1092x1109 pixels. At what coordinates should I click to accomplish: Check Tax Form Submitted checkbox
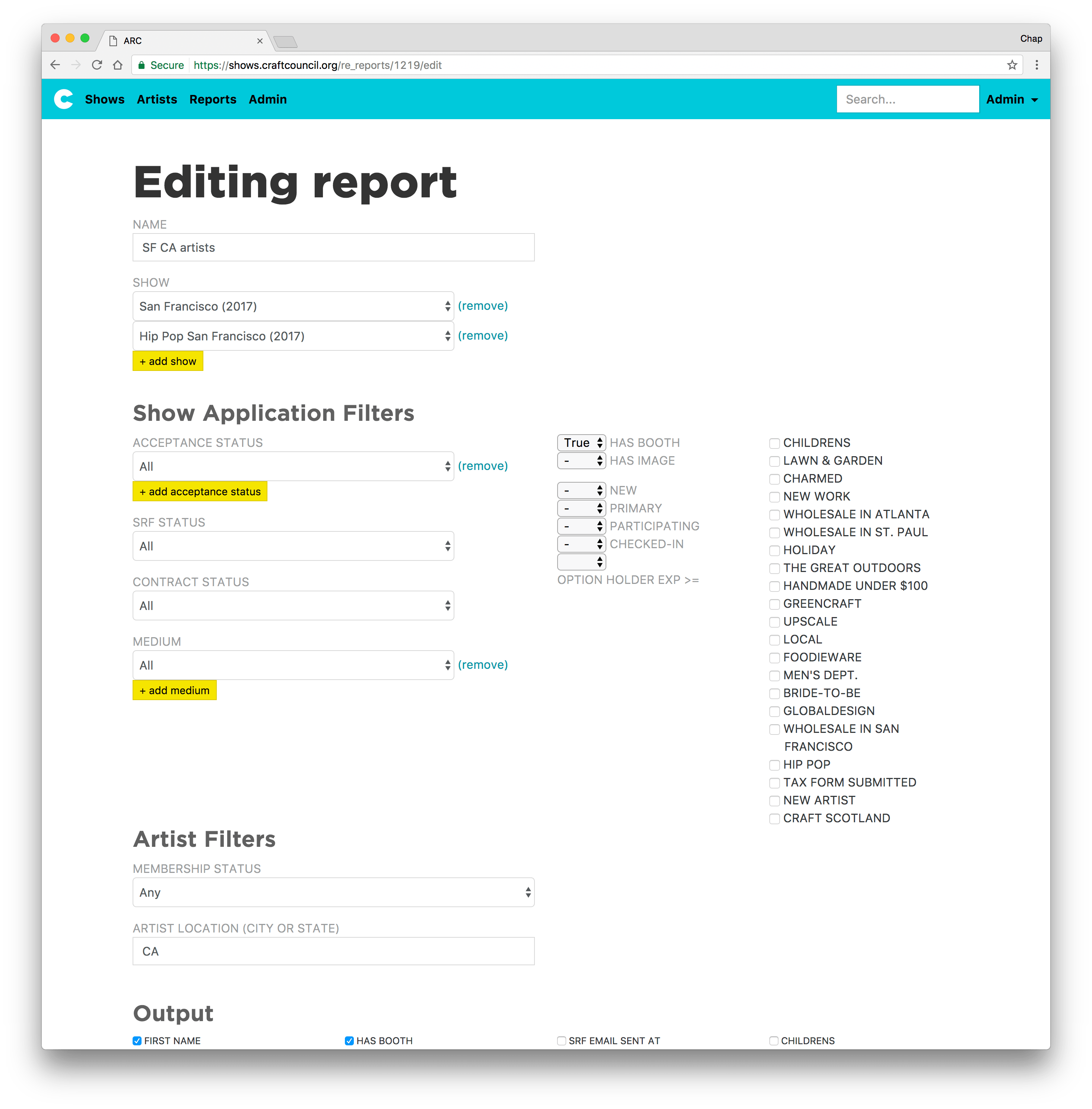tap(774, 783)
